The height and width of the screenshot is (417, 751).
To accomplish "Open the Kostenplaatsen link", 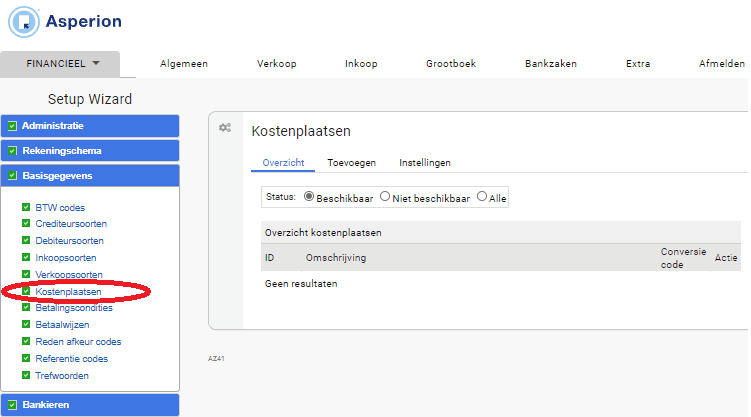I will 68,292.
